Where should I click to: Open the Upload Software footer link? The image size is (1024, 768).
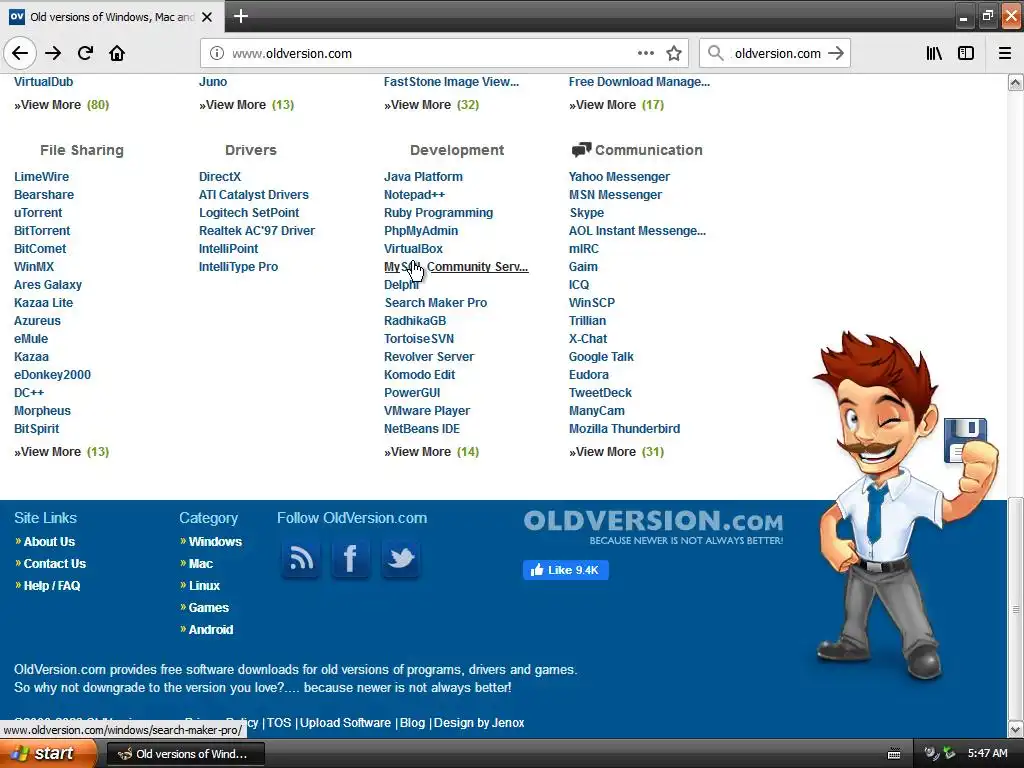pyautogui.click(x=345, y=723)
